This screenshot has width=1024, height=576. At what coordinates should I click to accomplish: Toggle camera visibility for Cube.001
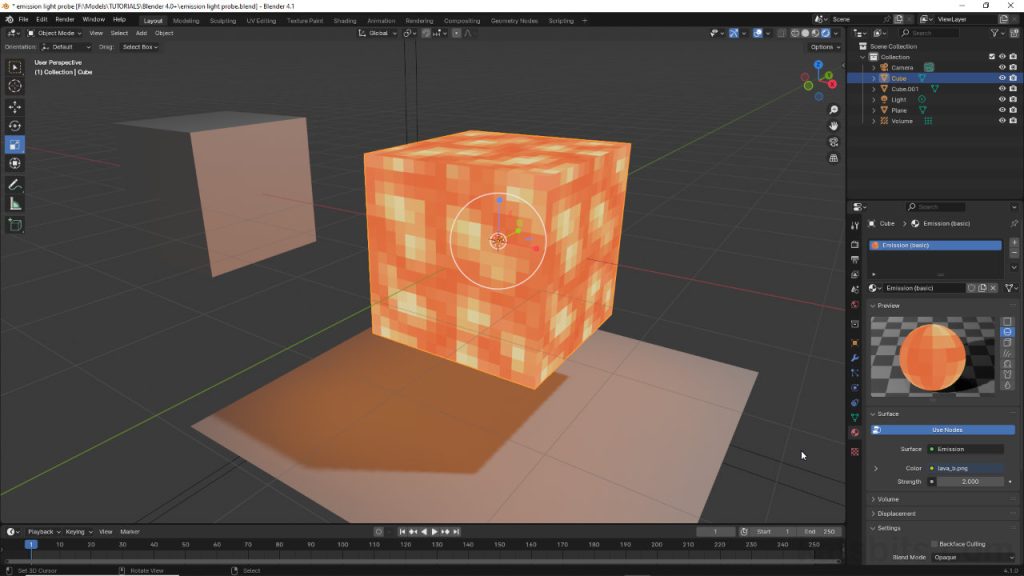(1013, 89)
